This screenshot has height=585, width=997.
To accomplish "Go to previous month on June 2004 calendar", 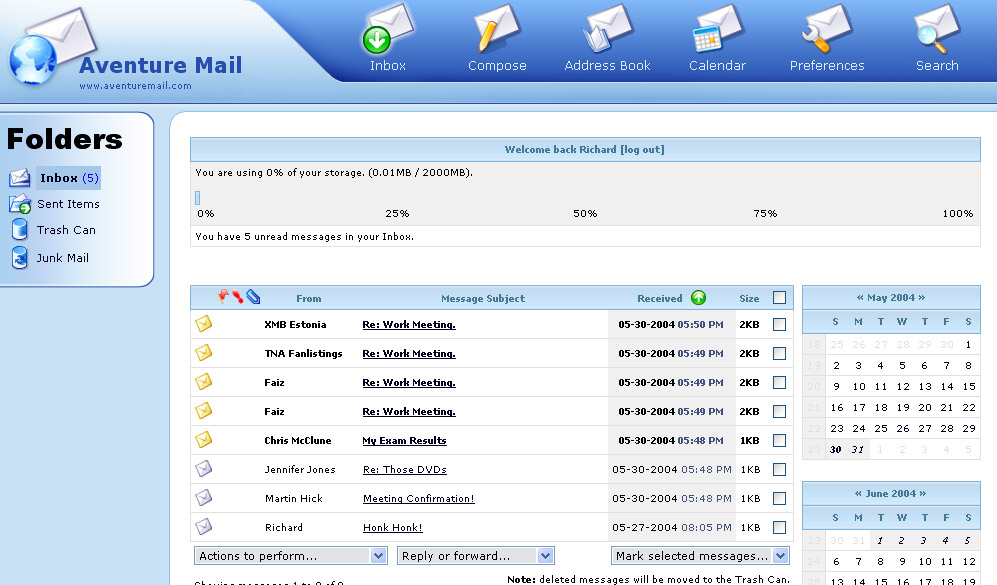I will [x=858, y=493].
